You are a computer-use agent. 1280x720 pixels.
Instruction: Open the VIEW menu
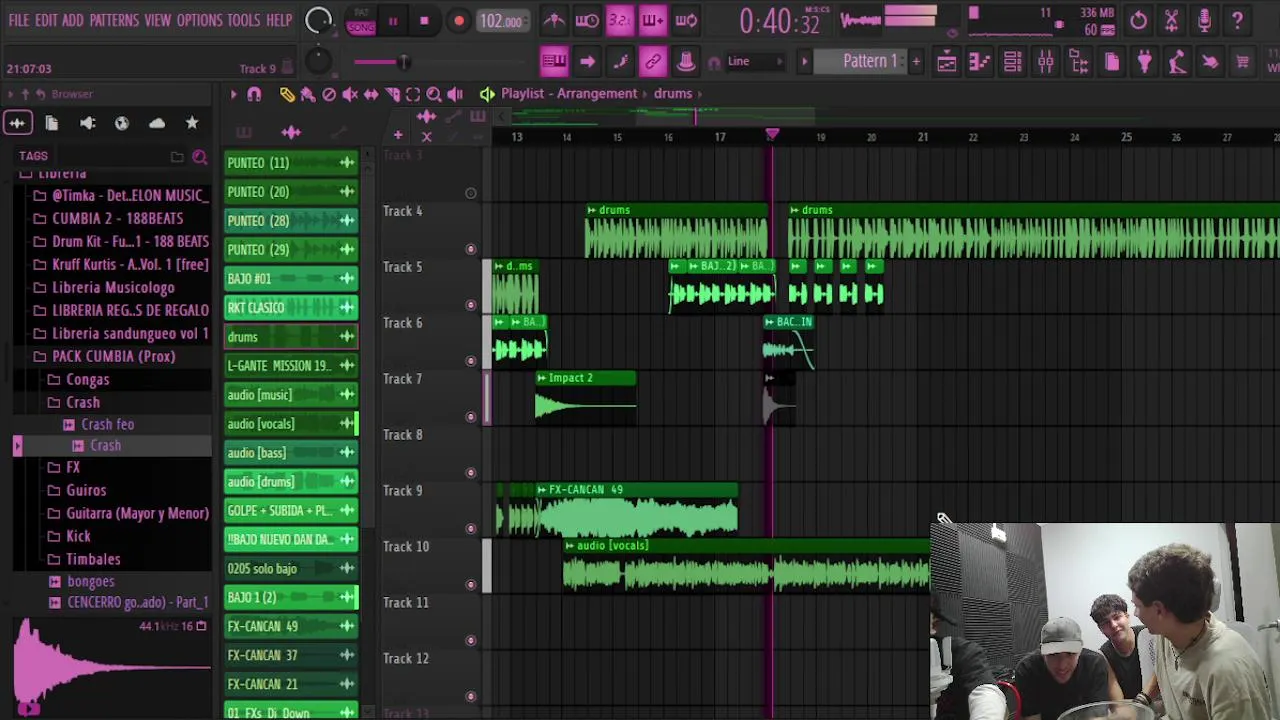coord(157,20)
